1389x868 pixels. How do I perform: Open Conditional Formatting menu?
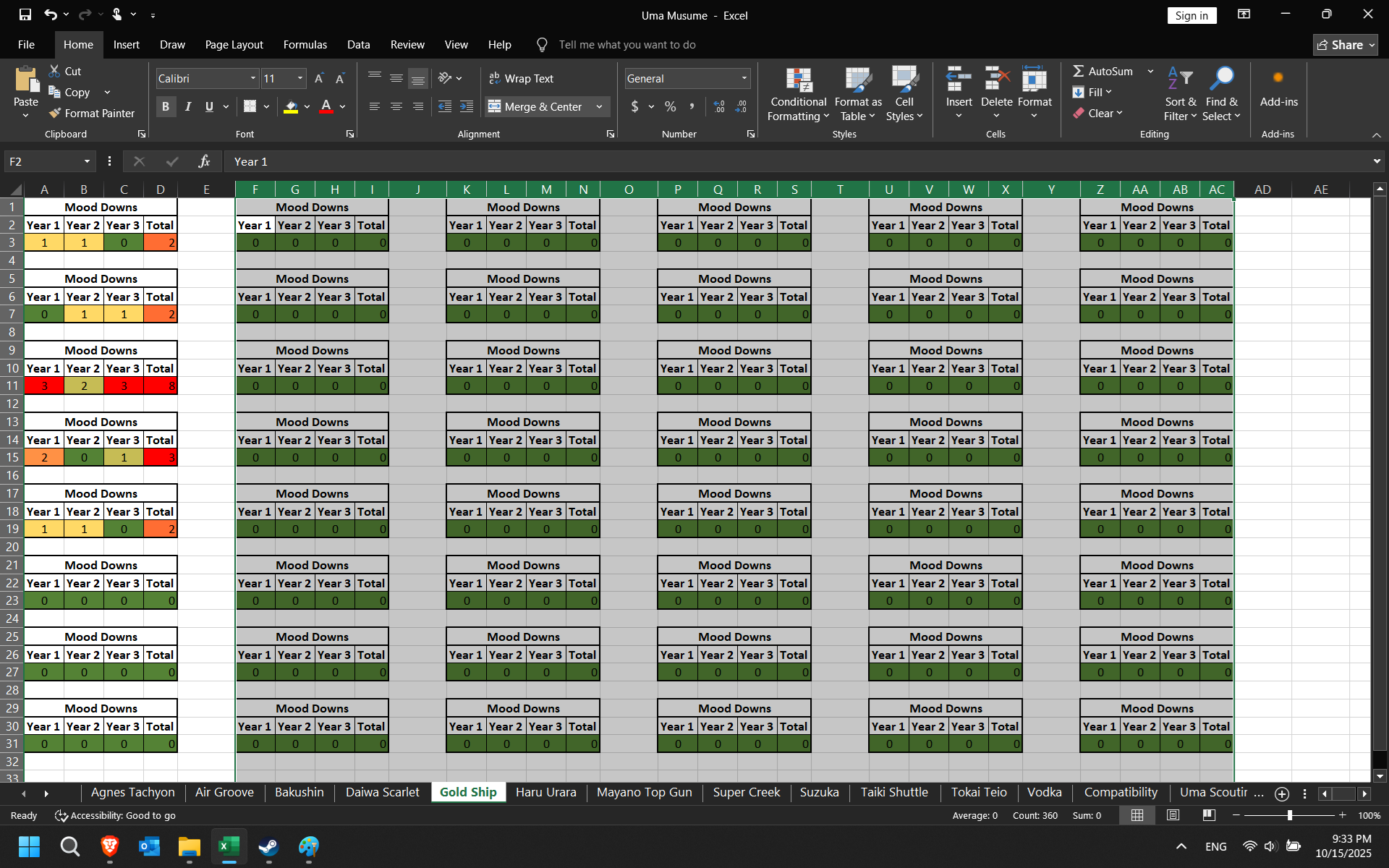point(798,94)
